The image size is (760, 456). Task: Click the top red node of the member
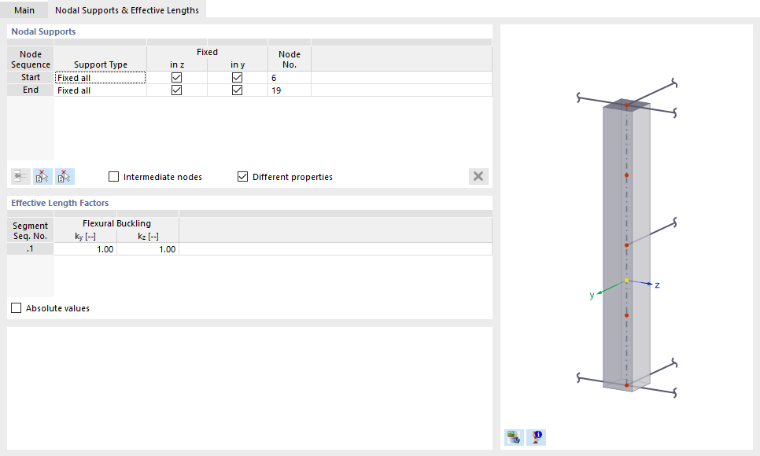(x=627, y=105)
